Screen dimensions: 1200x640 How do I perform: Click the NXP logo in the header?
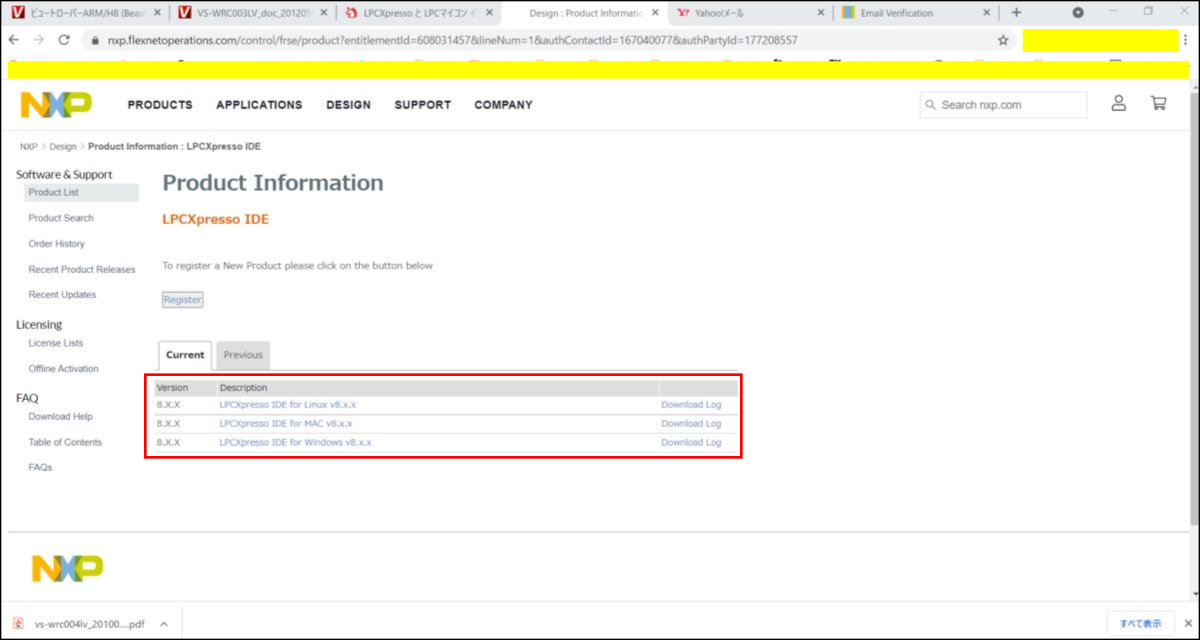tap(56, 104)
